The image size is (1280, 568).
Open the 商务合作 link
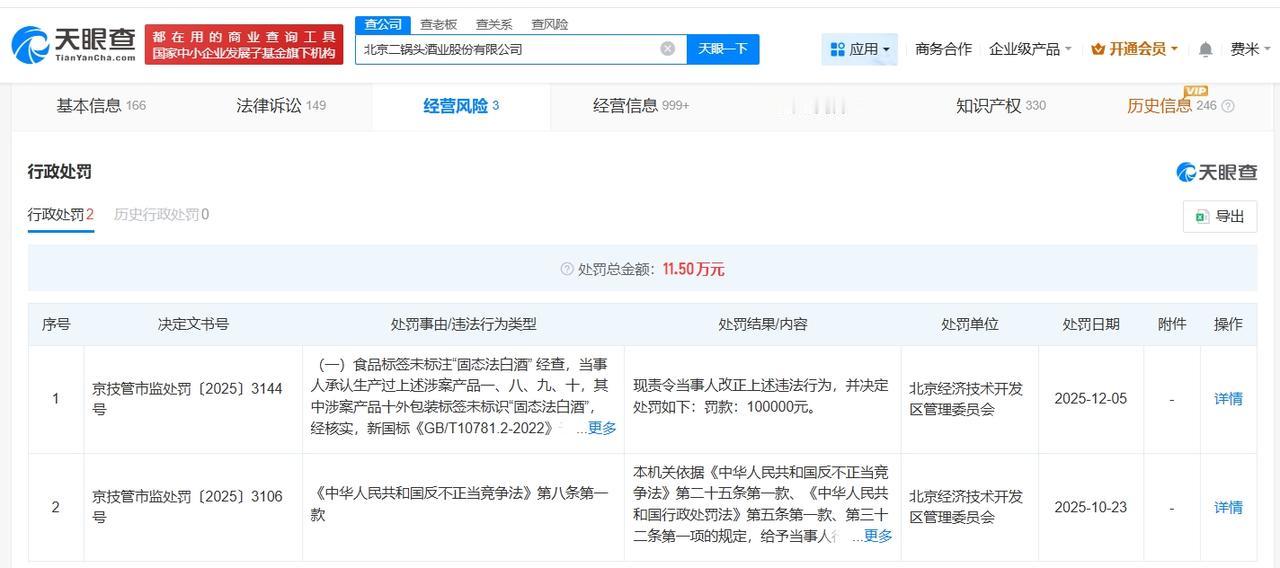943,49
